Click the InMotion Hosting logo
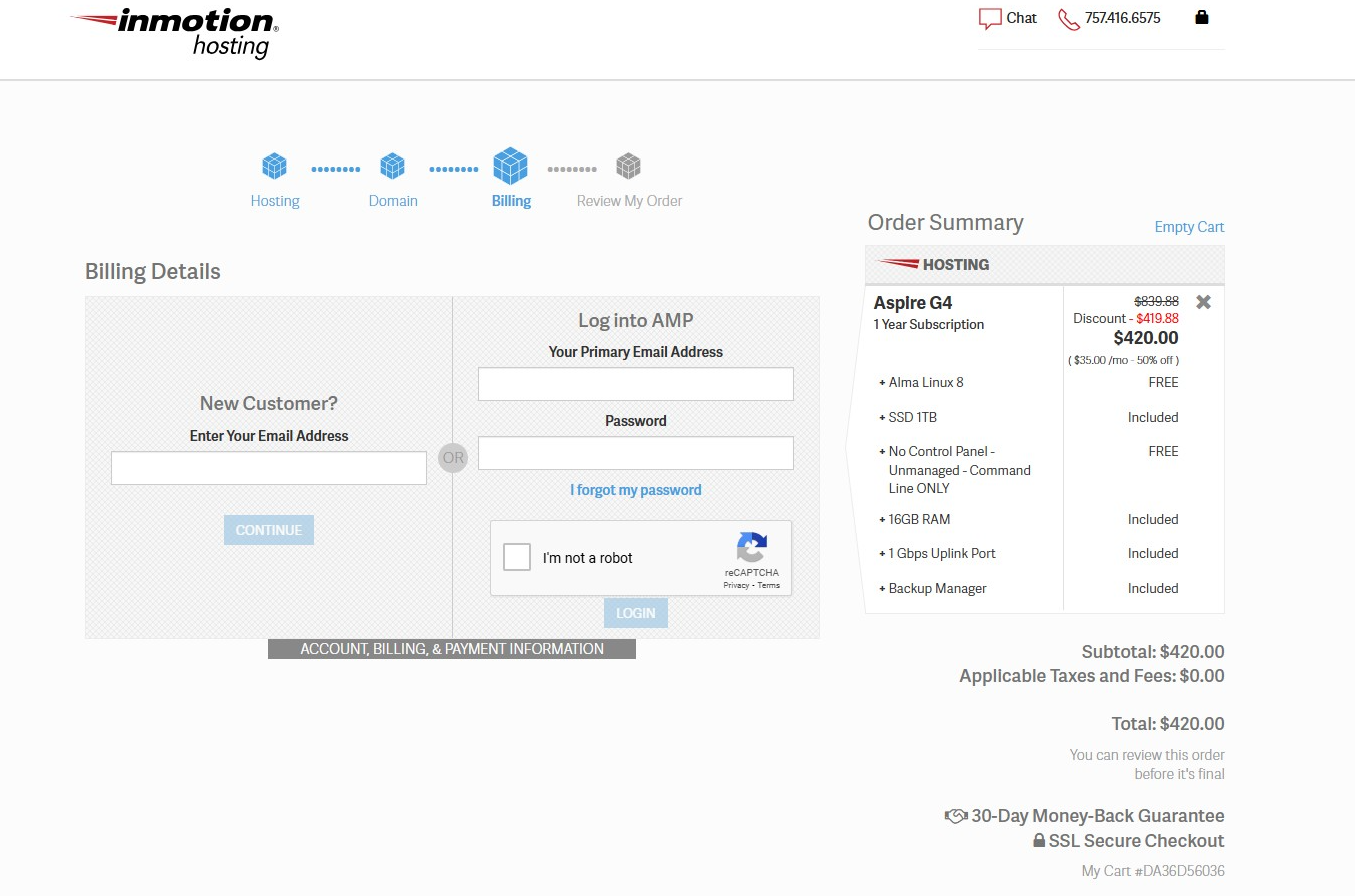Screen dimensions: 1355x896 pos(174,33)
